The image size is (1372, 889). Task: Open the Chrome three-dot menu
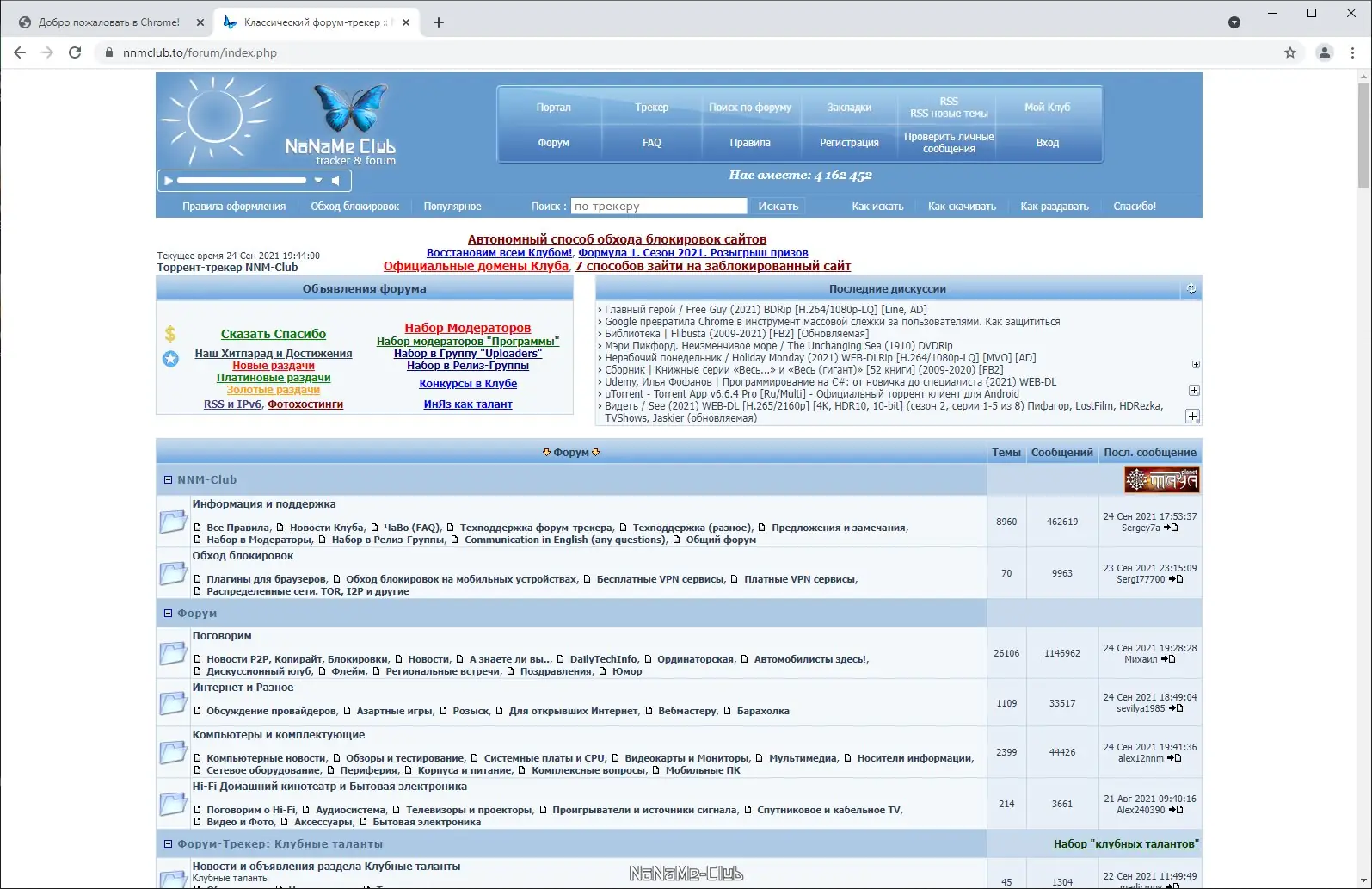1353,52
